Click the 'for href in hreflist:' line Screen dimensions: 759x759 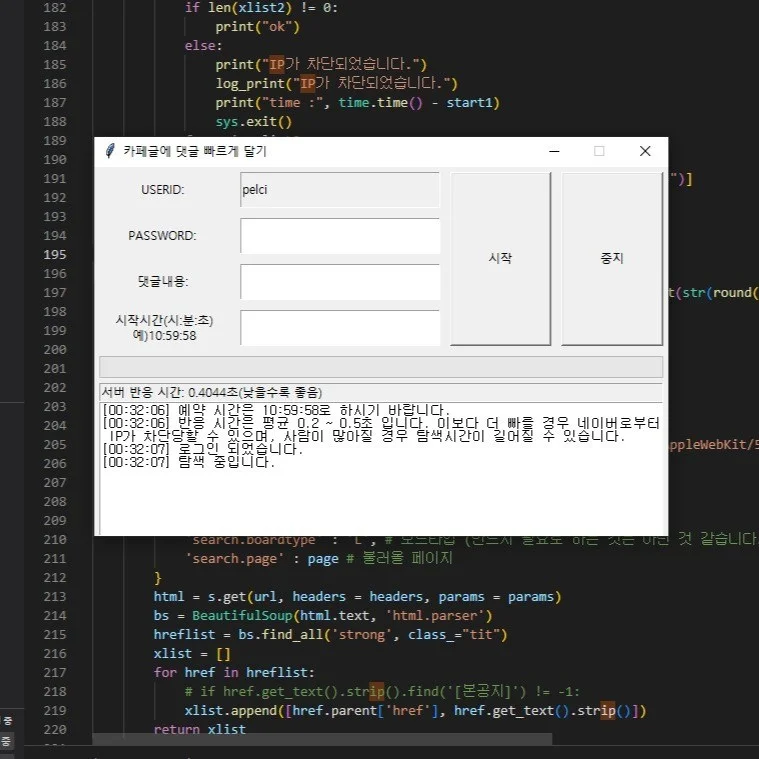[x=234, y=673]
